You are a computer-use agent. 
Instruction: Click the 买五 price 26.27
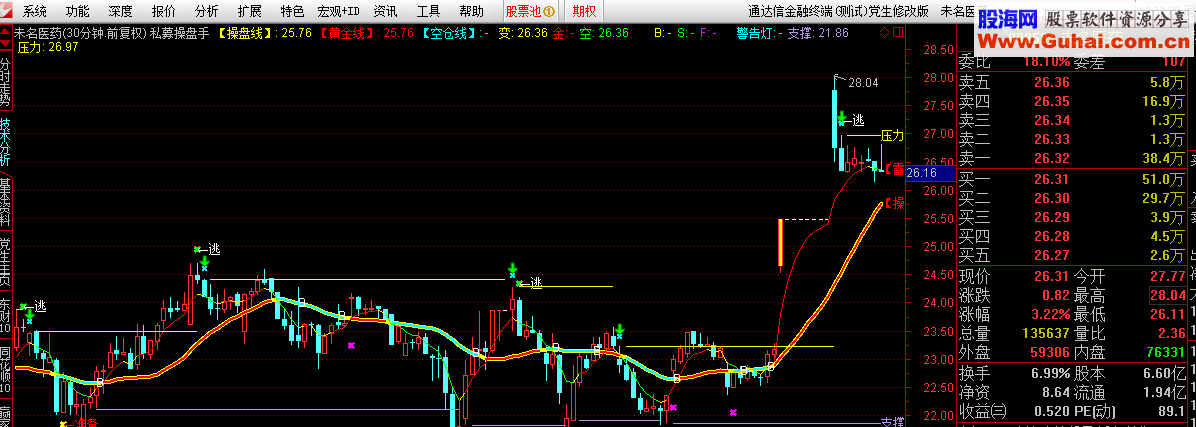(x=1052, y=255)
